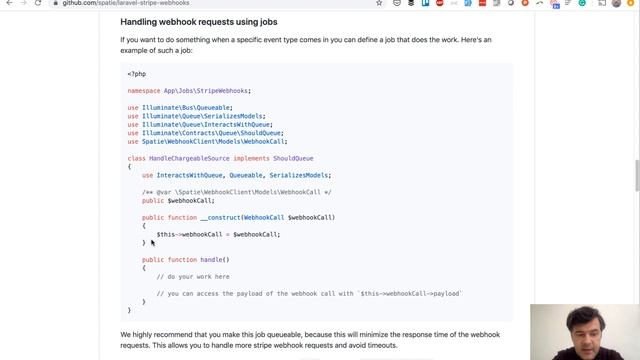Click the '// do your work here' comment

[193, 277]
